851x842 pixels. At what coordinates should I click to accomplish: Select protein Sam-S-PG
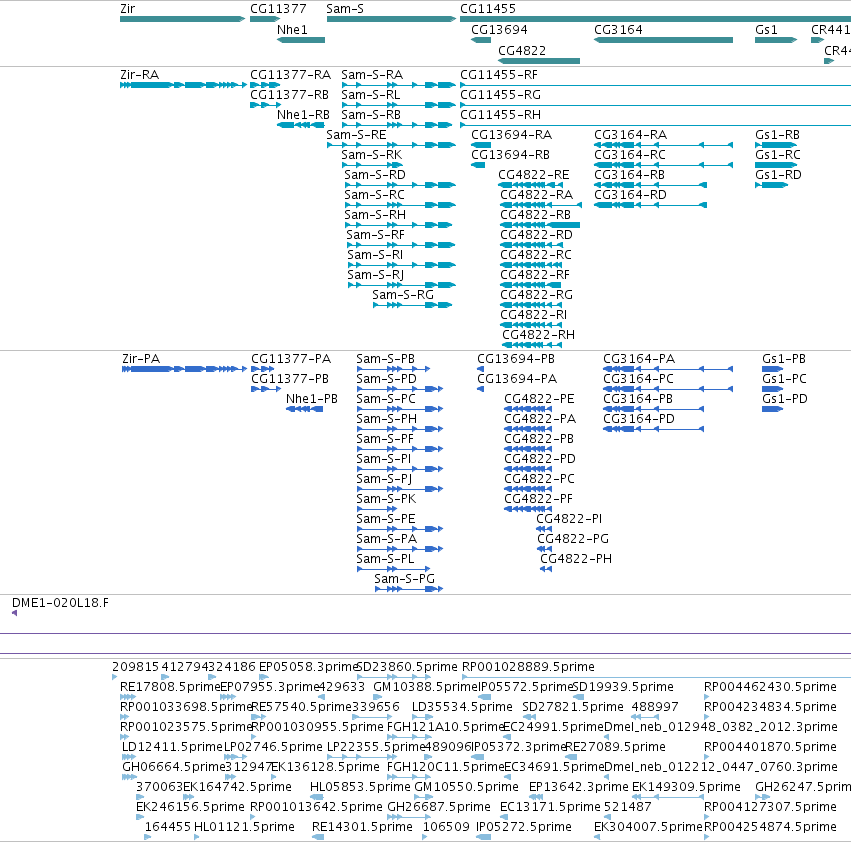point(409,589)
